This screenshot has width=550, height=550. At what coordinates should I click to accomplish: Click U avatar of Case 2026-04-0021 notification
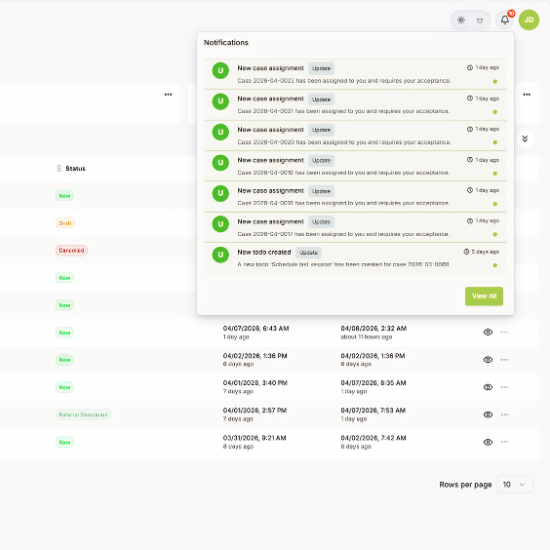pyautogui.click(x=220, y=101)
